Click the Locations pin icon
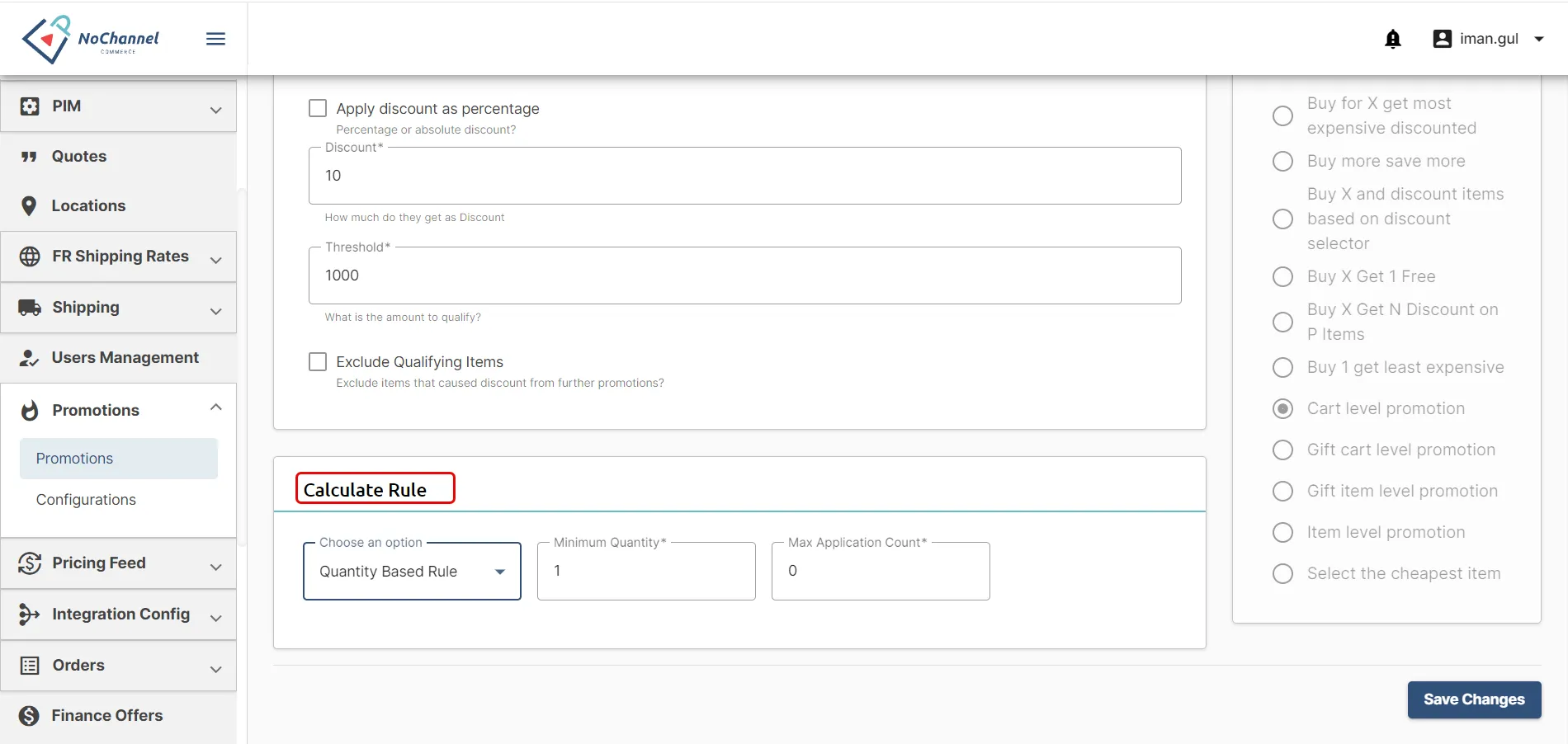The image size is (1568, 744). point(29,206)
